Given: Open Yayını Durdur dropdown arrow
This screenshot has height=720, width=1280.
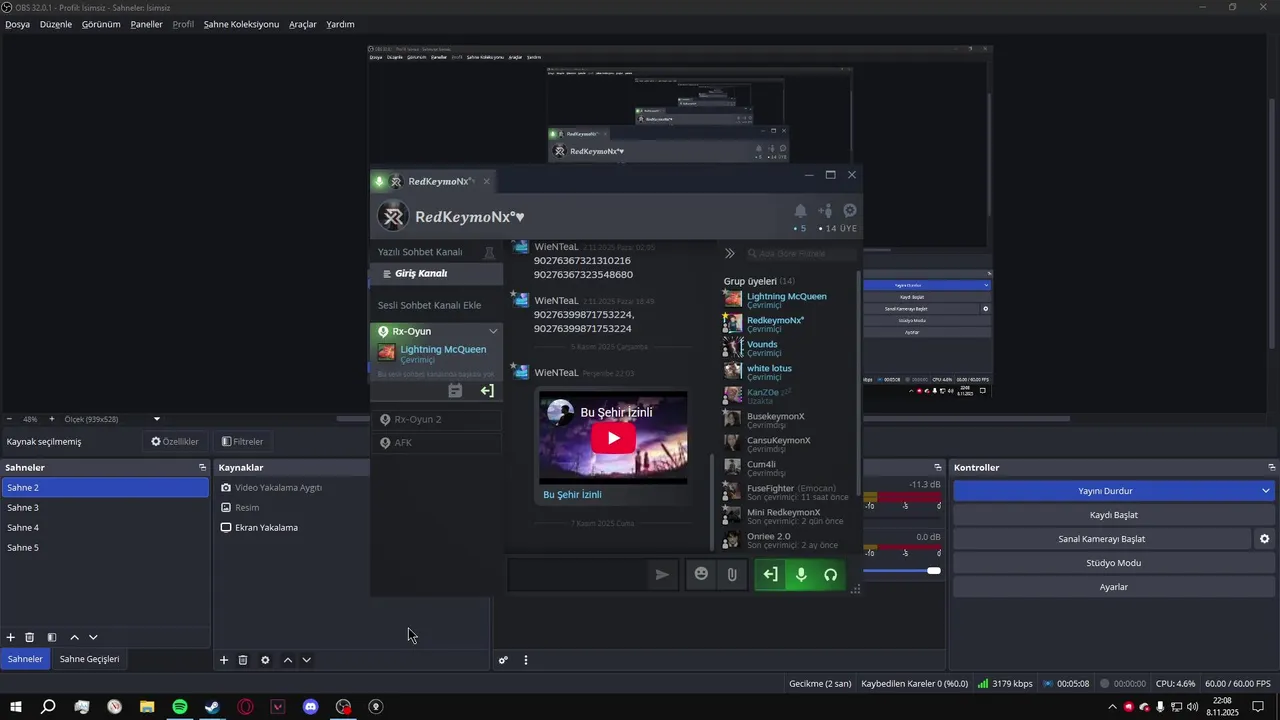Looking at the screenshot, I should pos(1265,491).
